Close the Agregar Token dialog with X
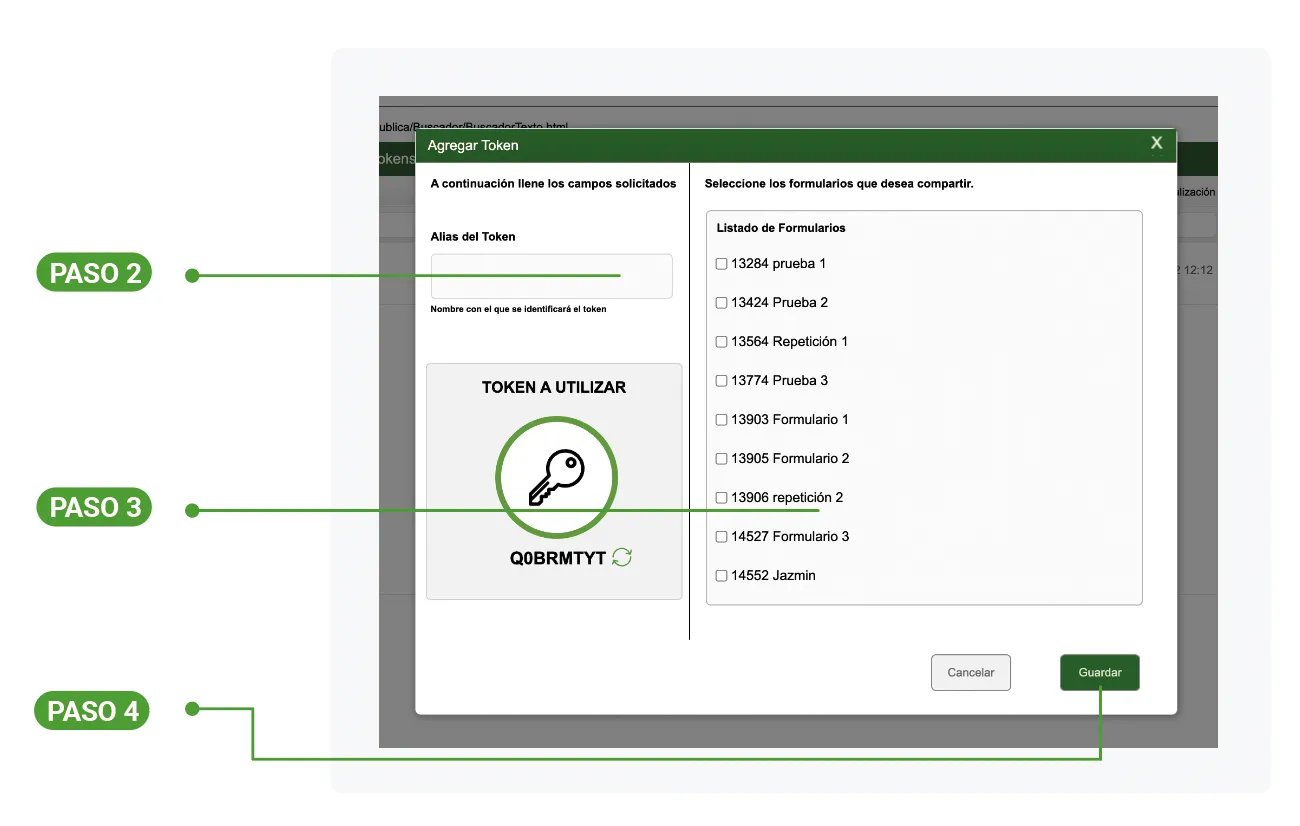The width and height of the screenshot is (1300, 826). click(1157, 144)
